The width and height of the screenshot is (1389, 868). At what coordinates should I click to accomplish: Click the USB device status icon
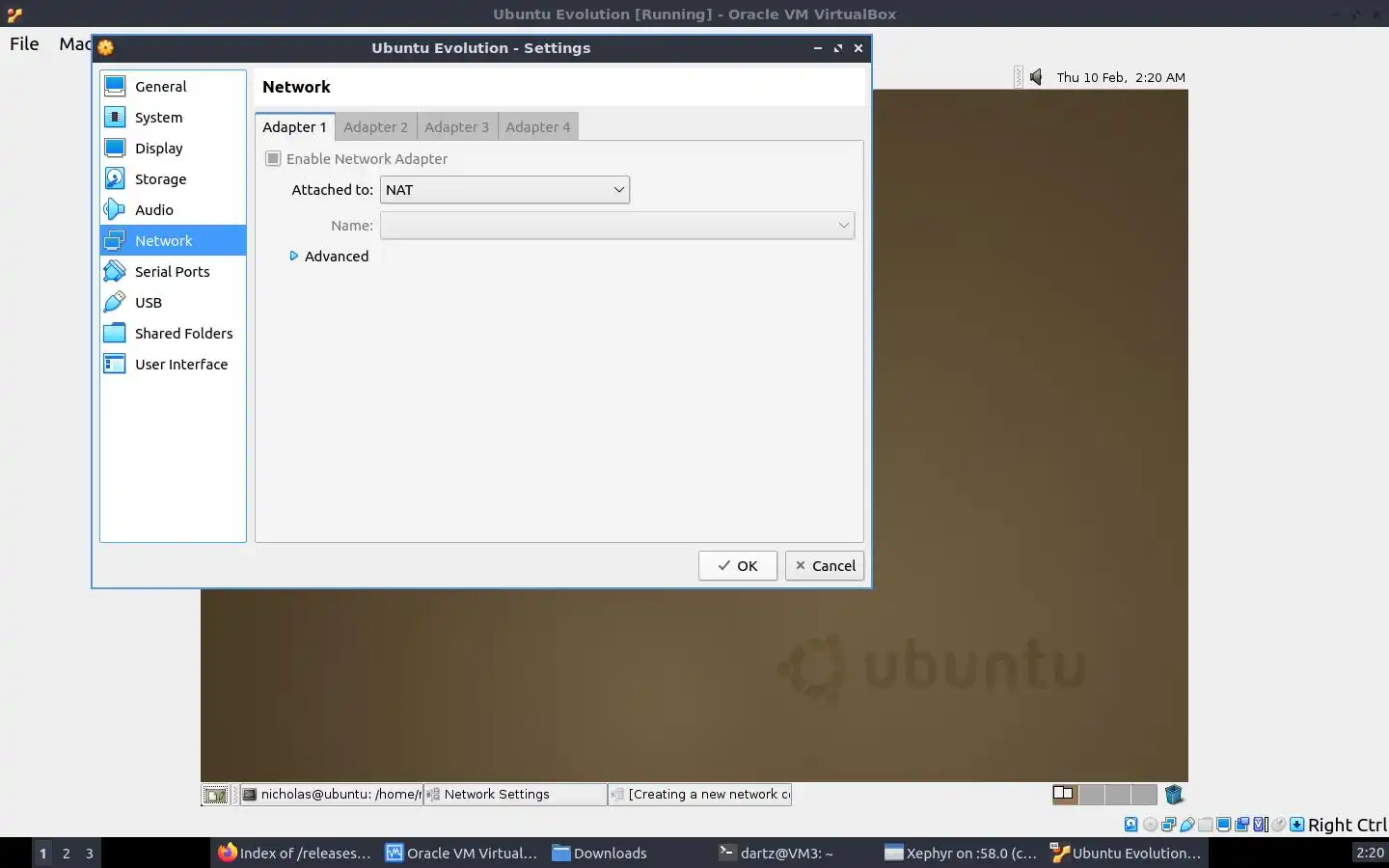1186,825
